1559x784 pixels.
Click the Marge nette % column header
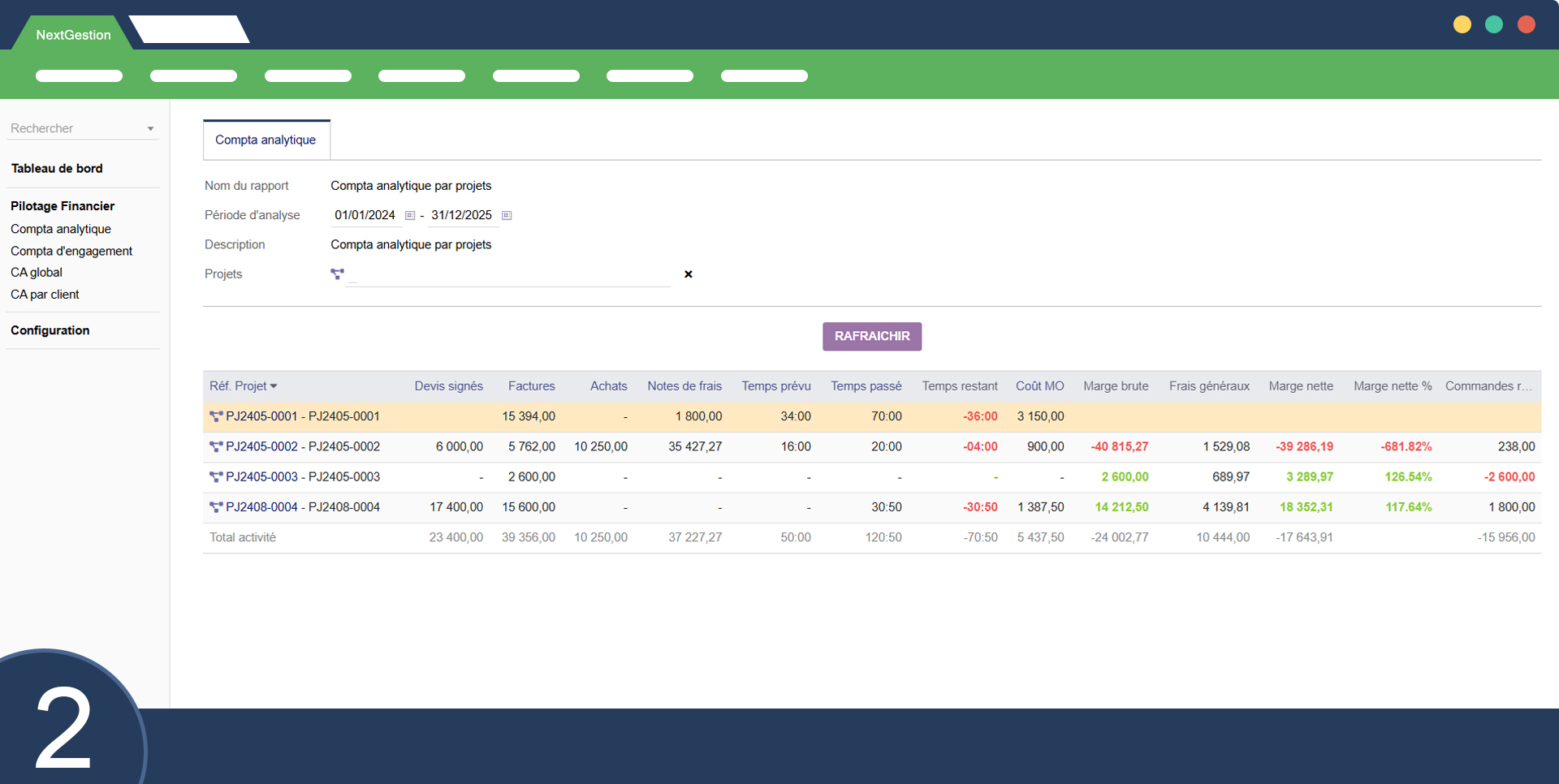(x=1392, y=386)
